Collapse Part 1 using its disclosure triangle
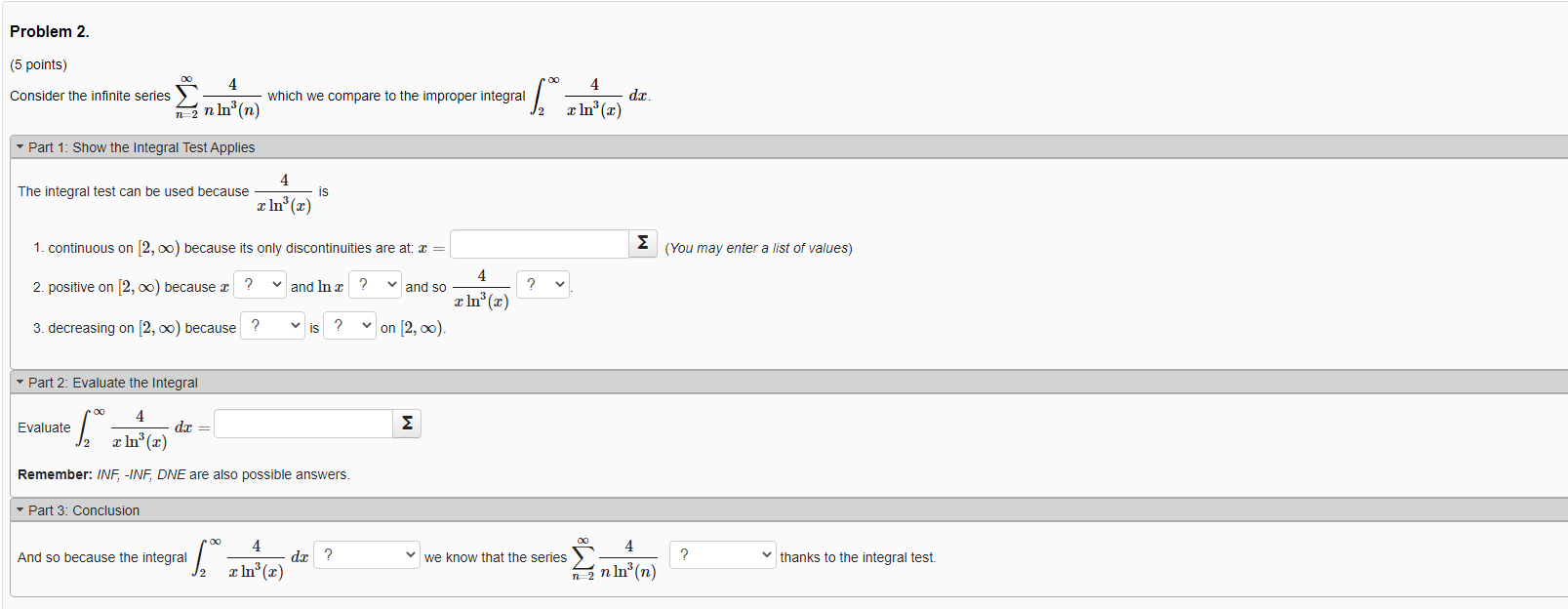Screen dimensions: 1568x609 tap(20, 146)
